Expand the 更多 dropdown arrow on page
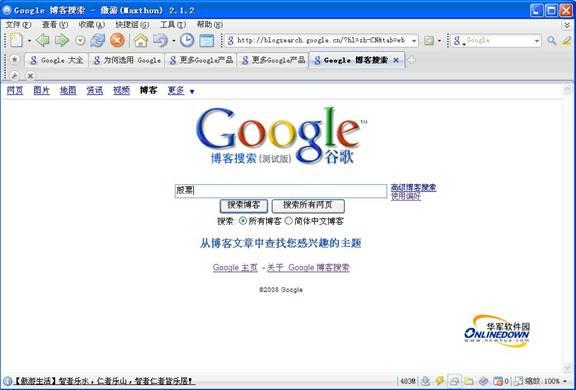 [192, 92]
